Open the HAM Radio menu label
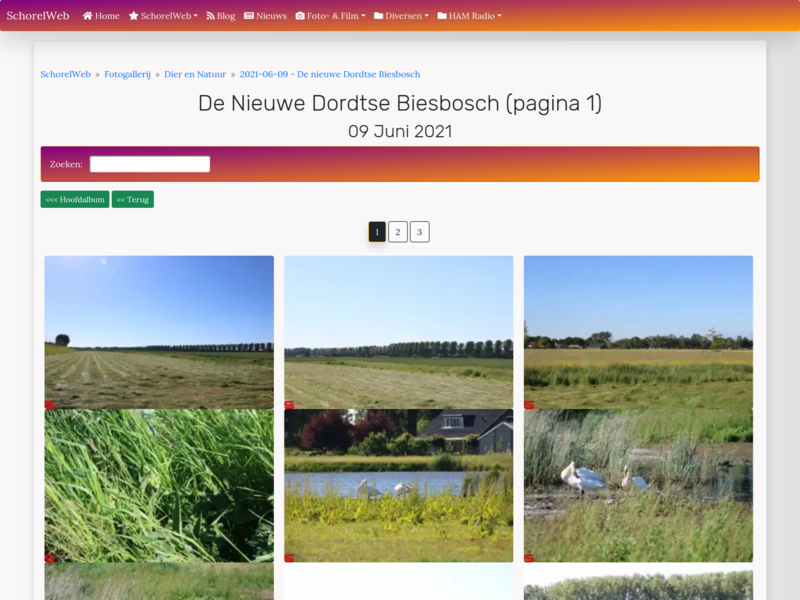The width and height of the screenshot is (800, 600). [472, 16]
